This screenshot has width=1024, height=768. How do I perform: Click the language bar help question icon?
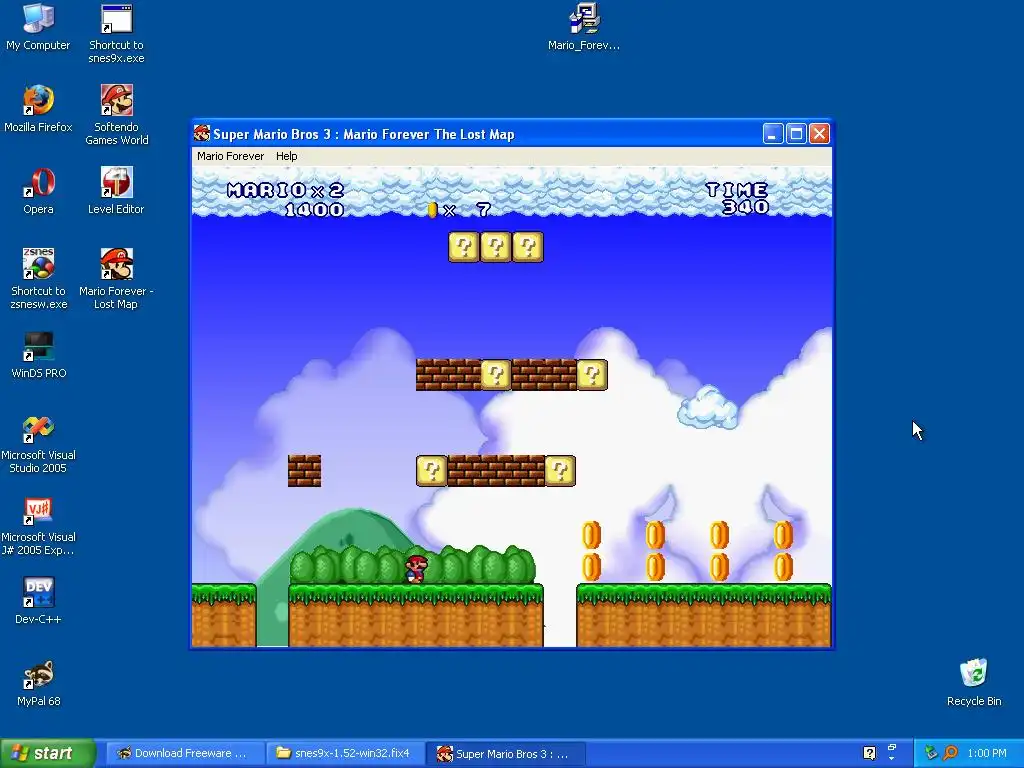click(869, 753)
